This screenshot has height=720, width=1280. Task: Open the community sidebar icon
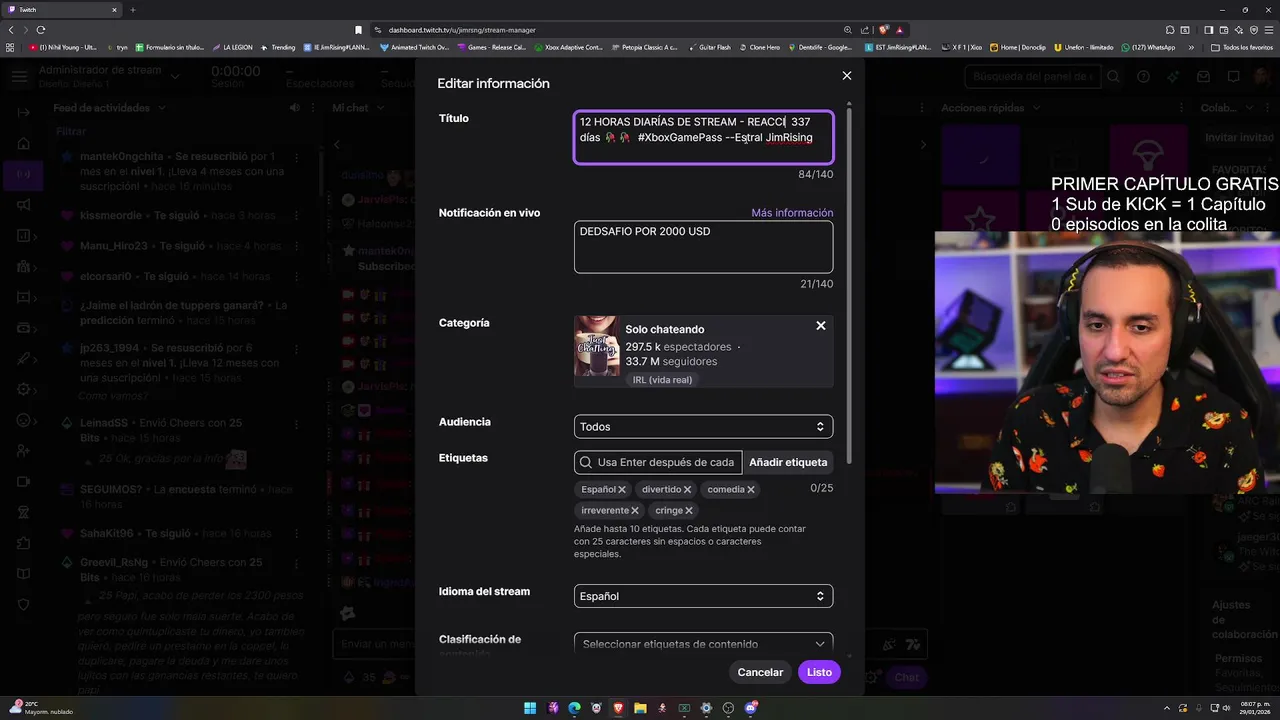pyautogui.click(x=24, y=267)
